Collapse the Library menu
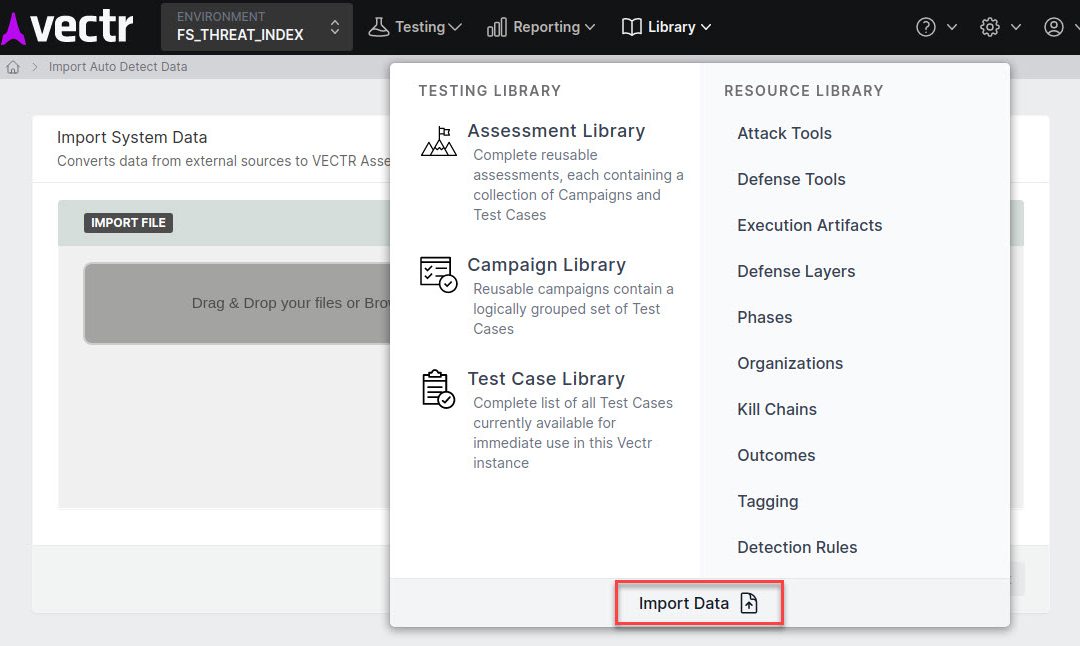Image resolution: width=1080 pixels, height=646 pixels. (666, 27)
